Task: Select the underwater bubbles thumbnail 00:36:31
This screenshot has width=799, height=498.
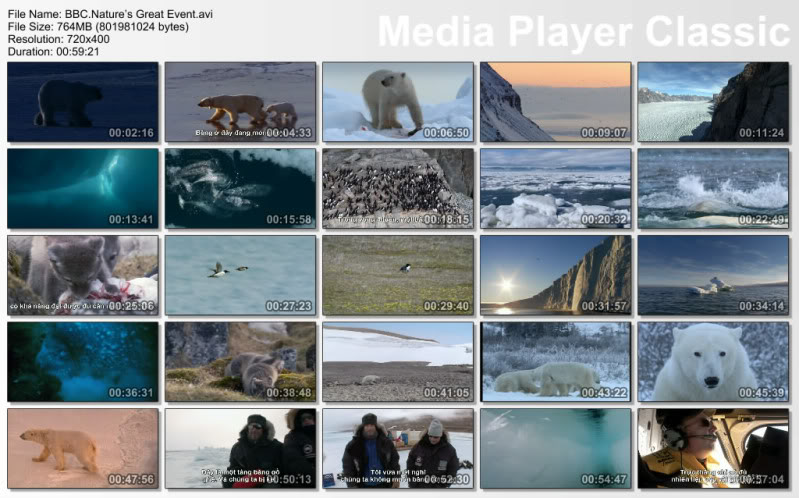Action: [83, 362]
